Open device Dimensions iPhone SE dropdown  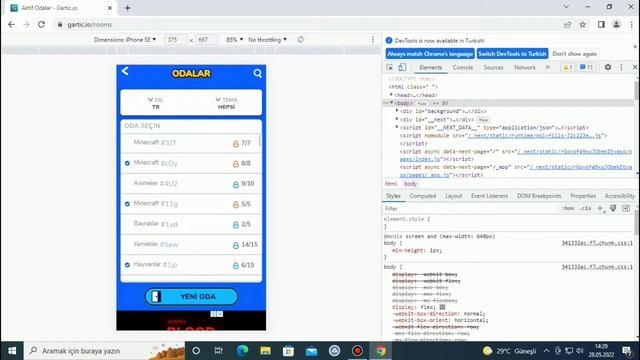tap(125, 40)
